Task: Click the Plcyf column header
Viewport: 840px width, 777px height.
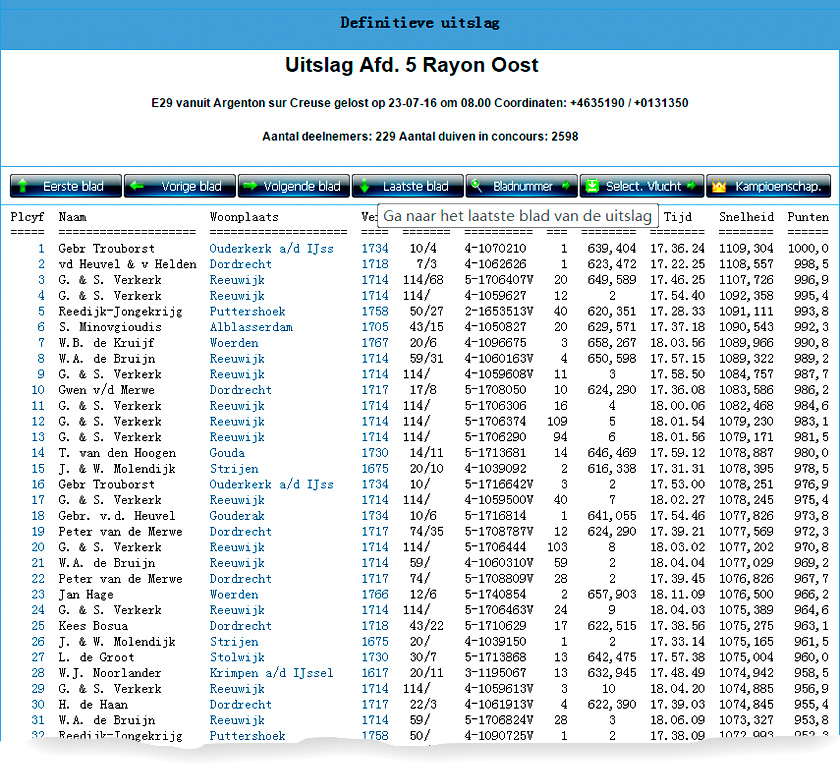Action: [x=27, y=217]
